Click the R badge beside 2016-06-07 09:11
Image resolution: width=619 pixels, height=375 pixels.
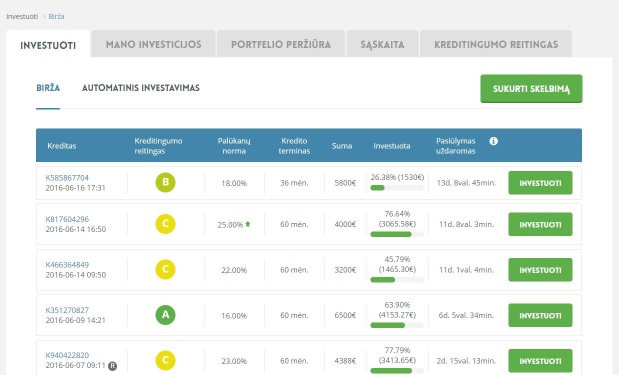click(113, 366)
